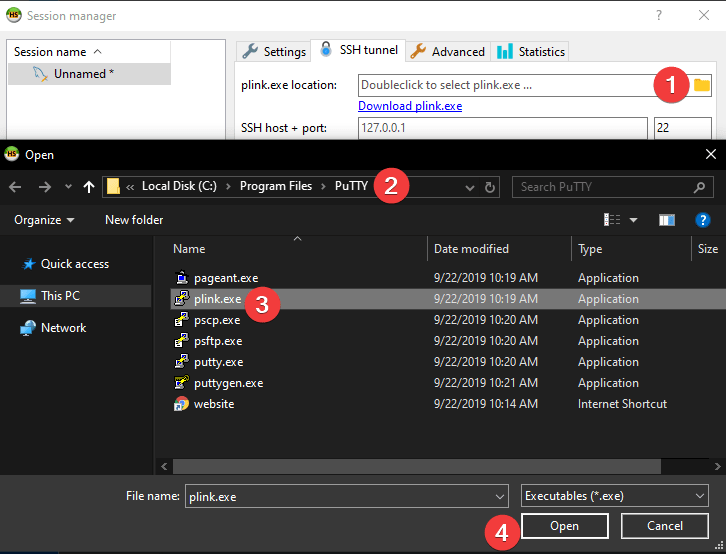726x554 pixels.
Task: Click the Up arrow navigation button
Action: click(x=89, y=187)
